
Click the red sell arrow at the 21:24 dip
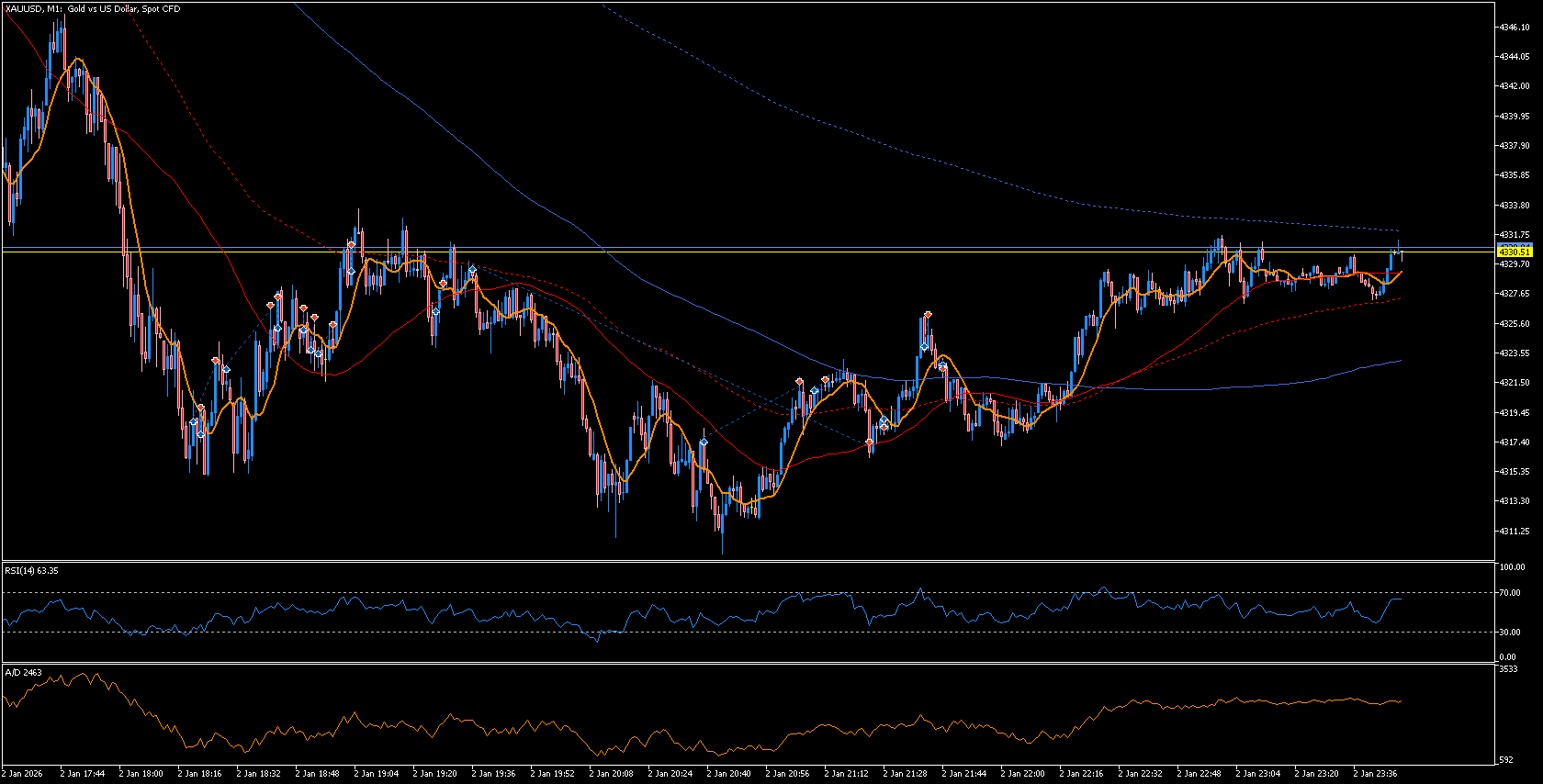(870, 442)
